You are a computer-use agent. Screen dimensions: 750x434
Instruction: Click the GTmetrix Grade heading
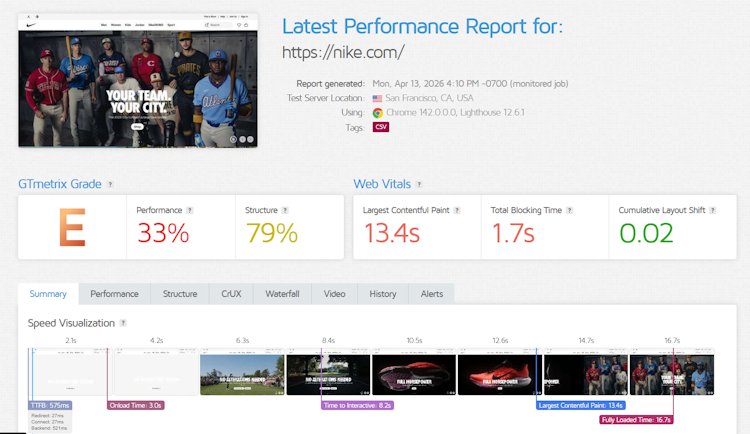coord(60,184)
